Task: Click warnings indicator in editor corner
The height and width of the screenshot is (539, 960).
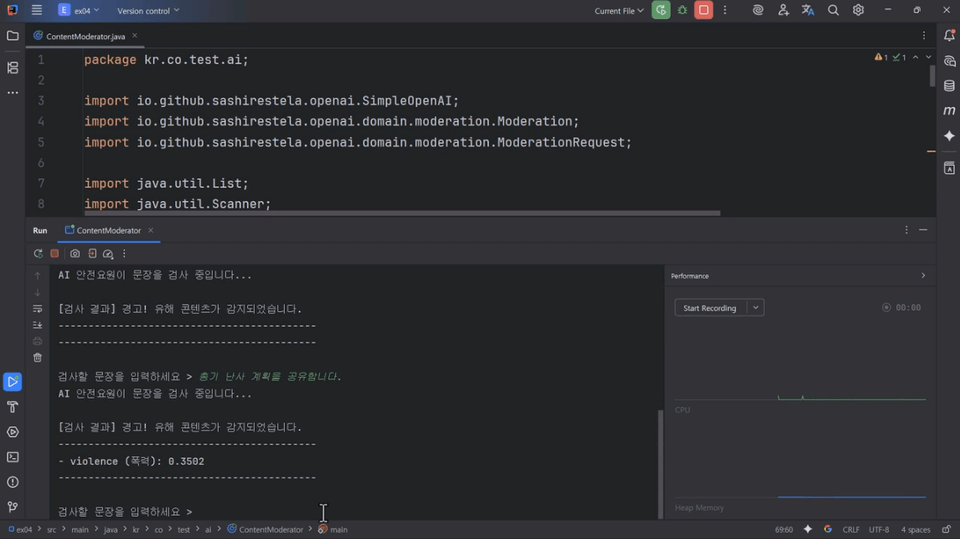Action: [882, 57]
